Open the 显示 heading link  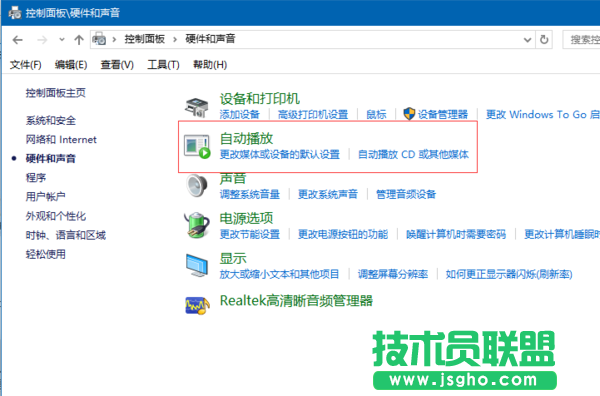(x=233, y=258)
